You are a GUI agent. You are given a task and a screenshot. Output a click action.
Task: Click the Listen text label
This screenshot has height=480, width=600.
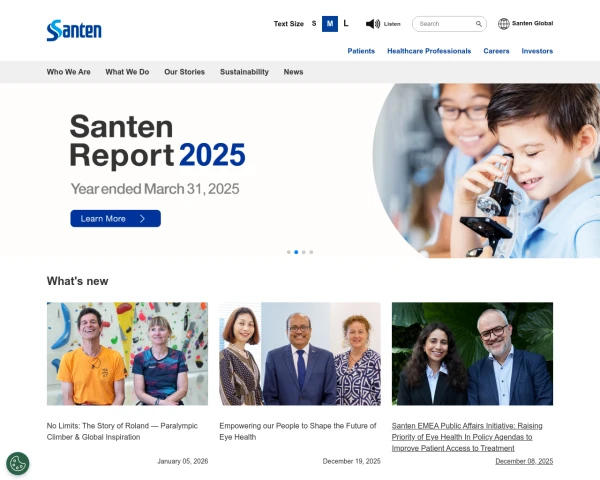[392, 24]
